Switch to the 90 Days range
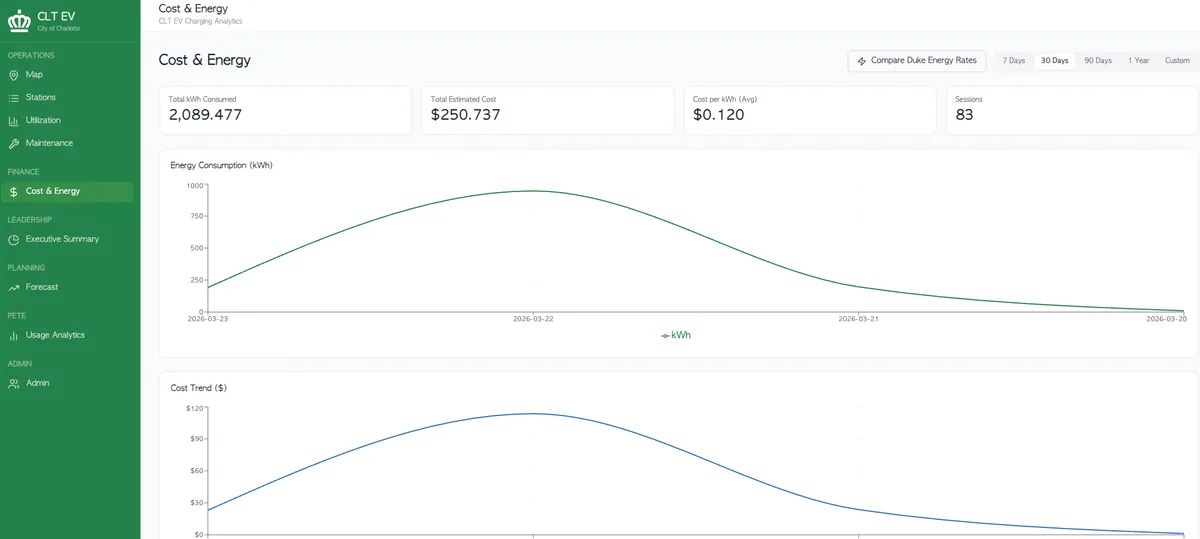 [x=1098, y=61]
